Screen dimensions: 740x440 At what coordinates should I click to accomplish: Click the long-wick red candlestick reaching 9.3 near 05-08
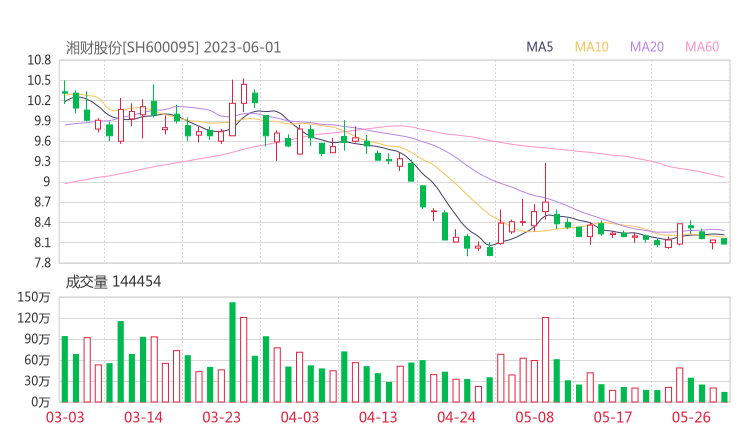(x=546, y=191)
